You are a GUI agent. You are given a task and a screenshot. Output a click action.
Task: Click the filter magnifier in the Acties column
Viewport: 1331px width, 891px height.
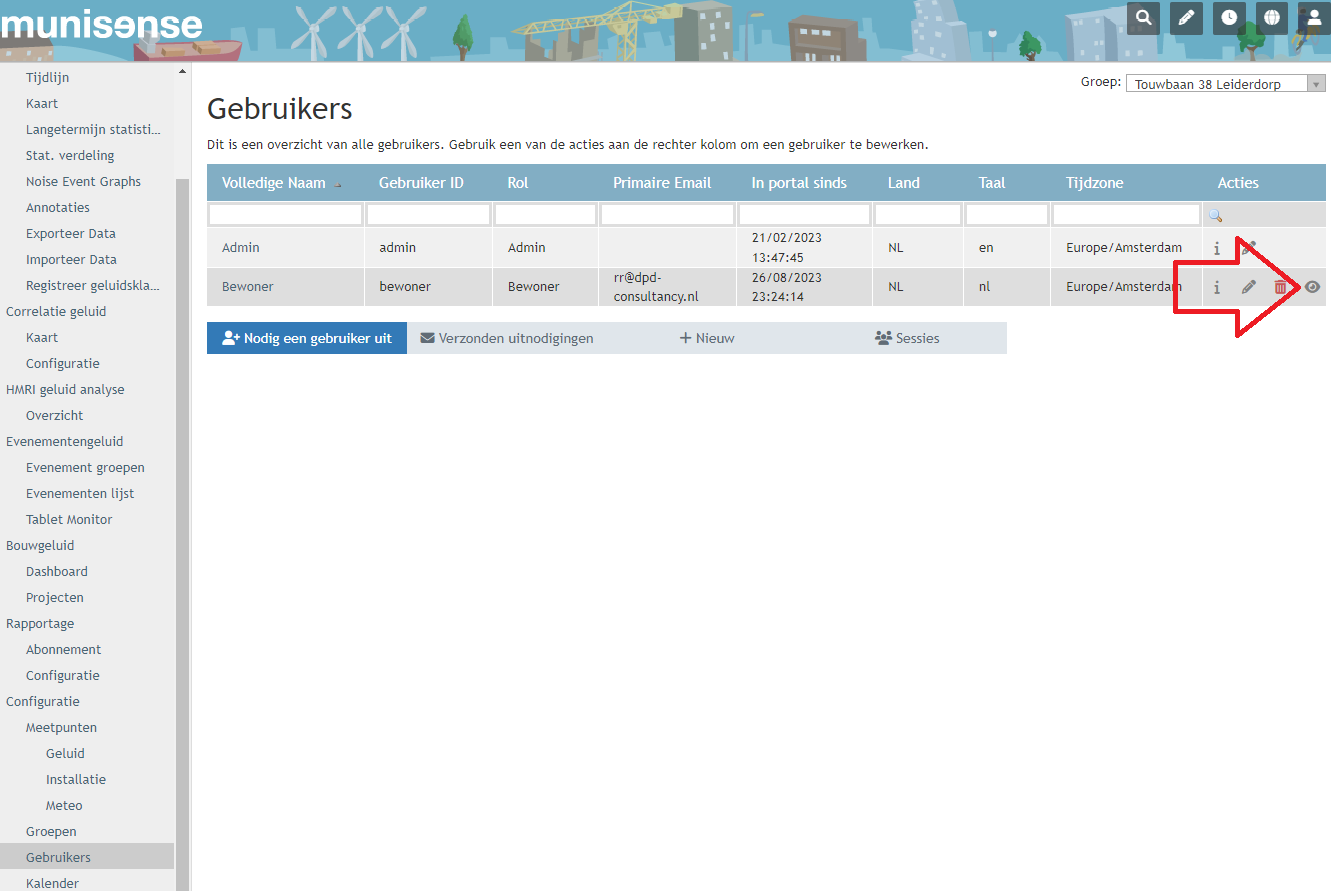(x=1216, y=215)
